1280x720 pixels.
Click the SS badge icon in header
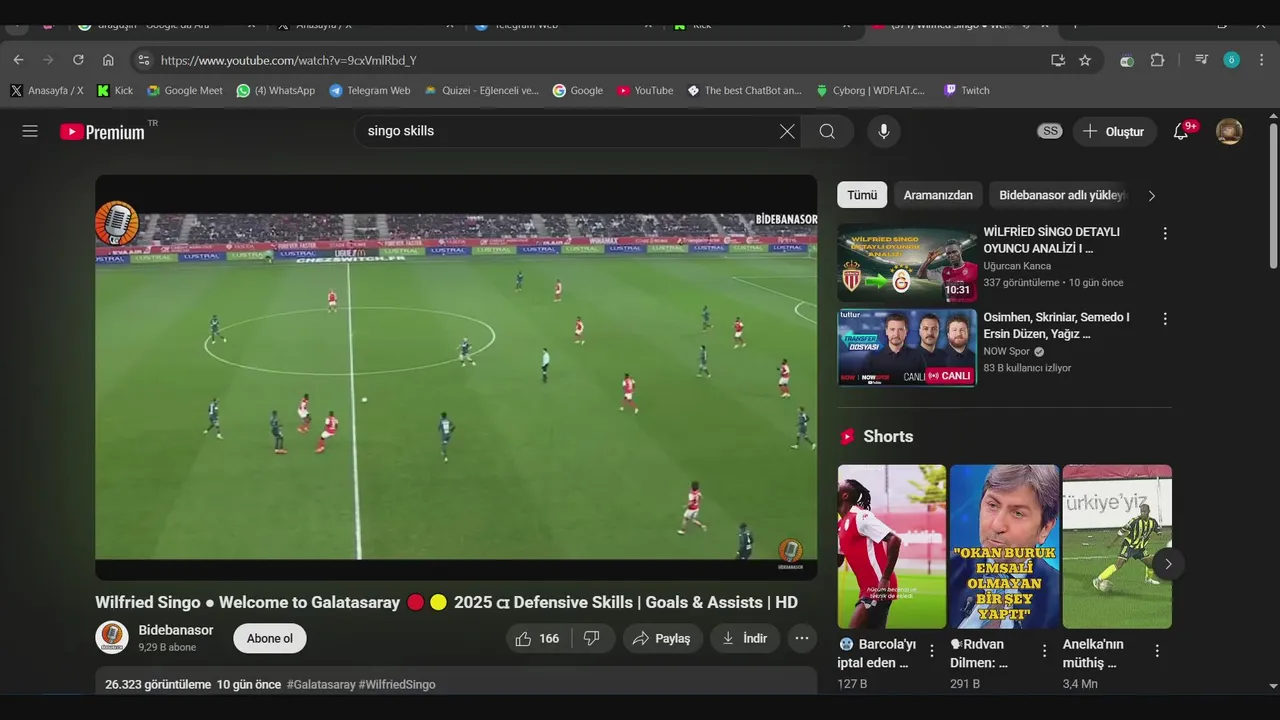(x=1049, y=131)
